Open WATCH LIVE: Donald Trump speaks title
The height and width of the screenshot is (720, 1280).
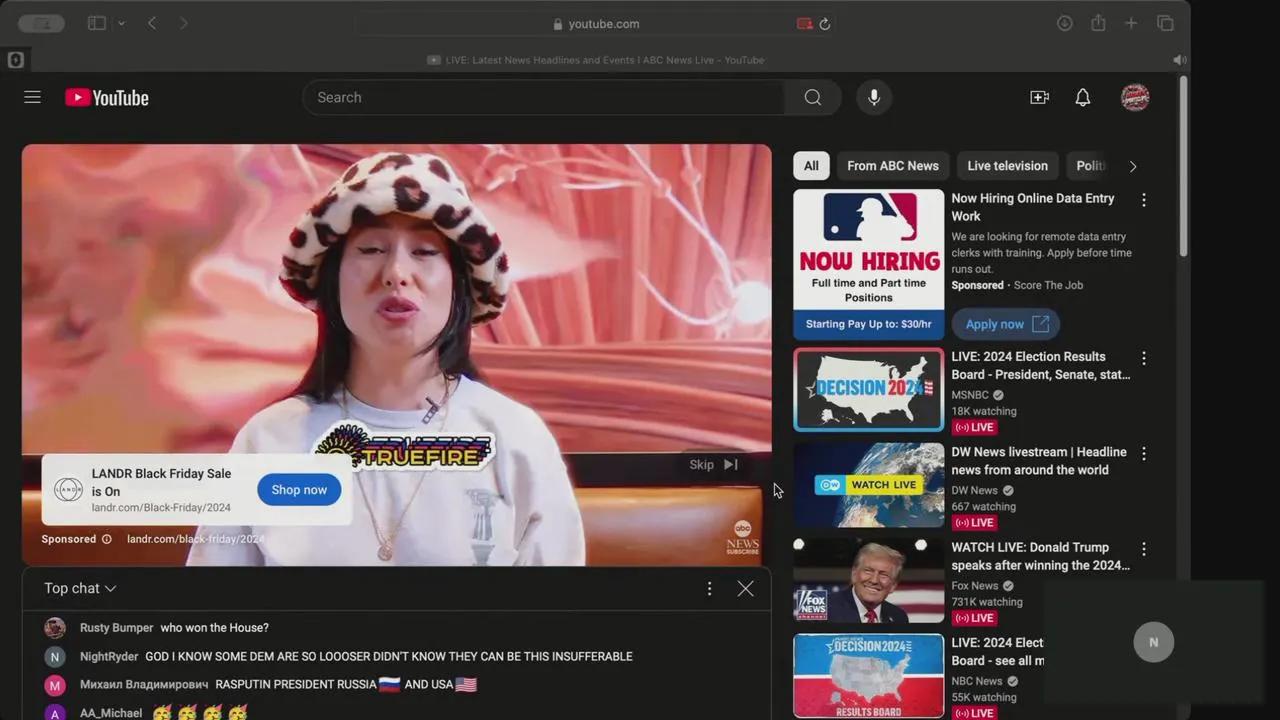click(1041, 556)
